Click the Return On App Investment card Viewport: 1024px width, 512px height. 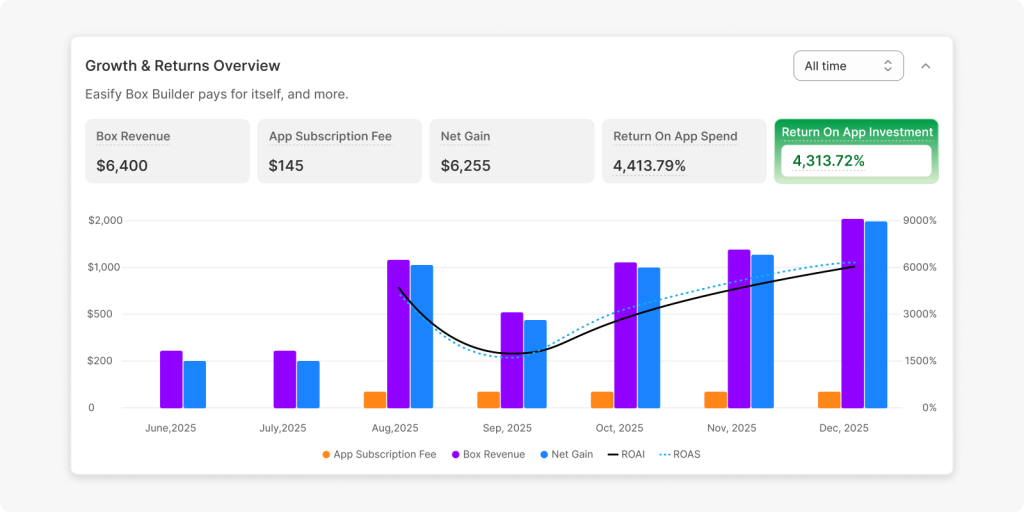(x=856, y=151)
